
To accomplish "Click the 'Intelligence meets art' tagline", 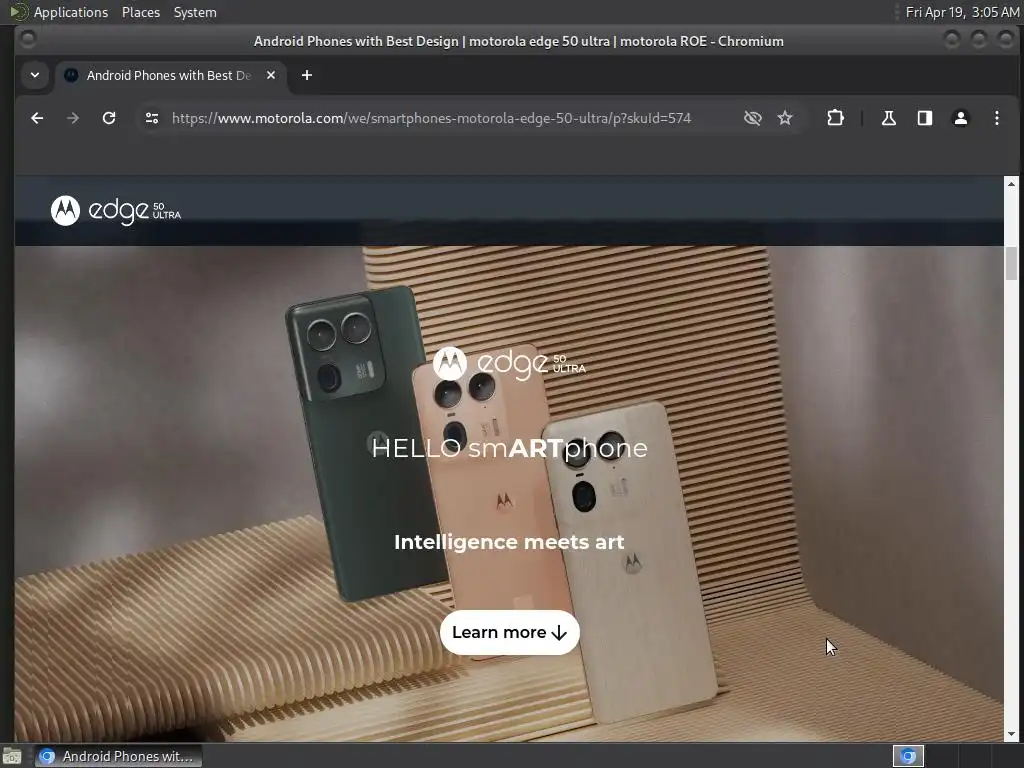I will pos(509,542).
